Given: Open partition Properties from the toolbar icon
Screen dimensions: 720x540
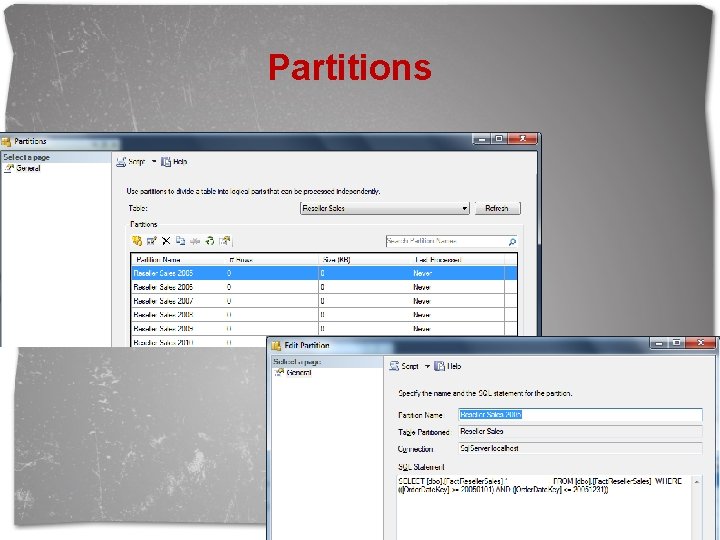Looking at the screenshot, I should (225, 241).
